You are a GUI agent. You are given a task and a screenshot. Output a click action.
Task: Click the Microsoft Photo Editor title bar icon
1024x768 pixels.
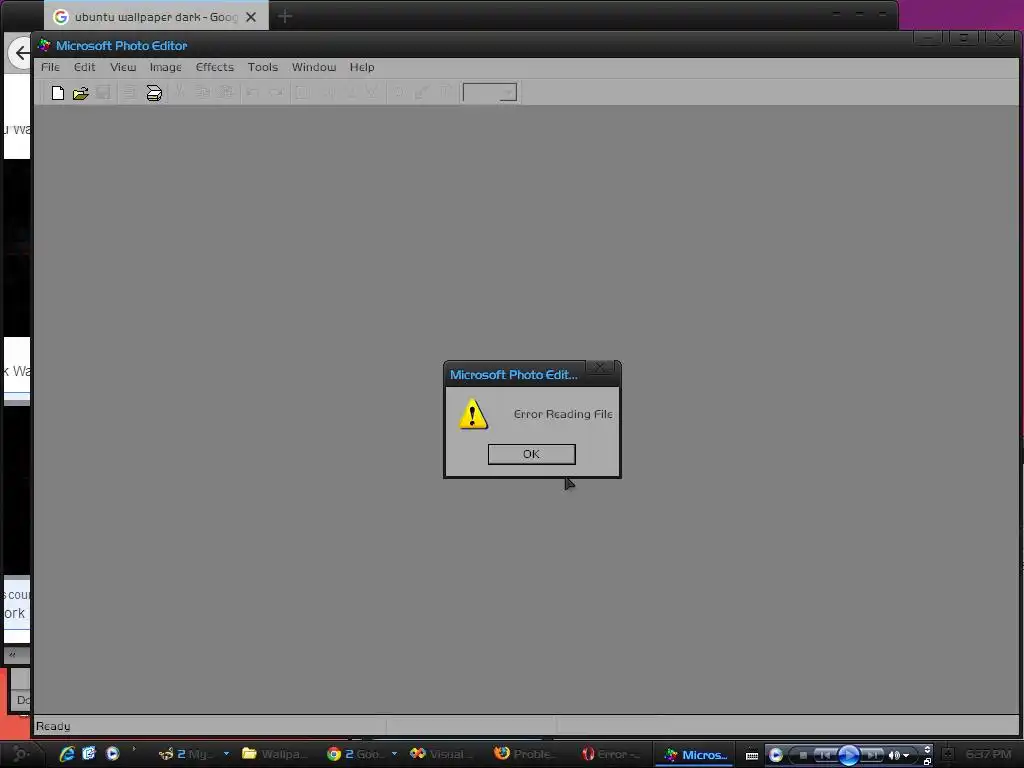pos(44,45)
